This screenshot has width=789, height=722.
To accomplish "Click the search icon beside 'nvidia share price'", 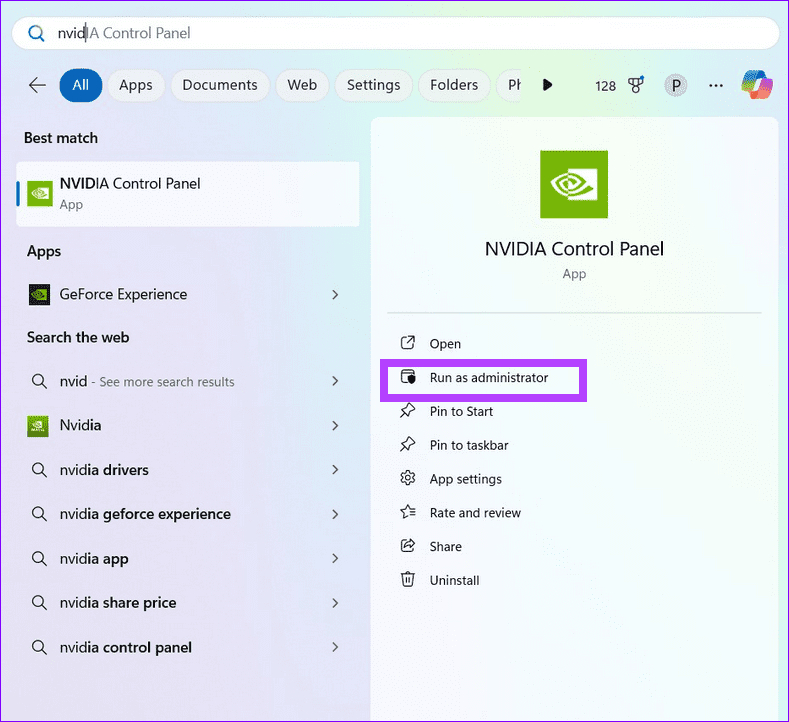I will click(x=39, y=603).
